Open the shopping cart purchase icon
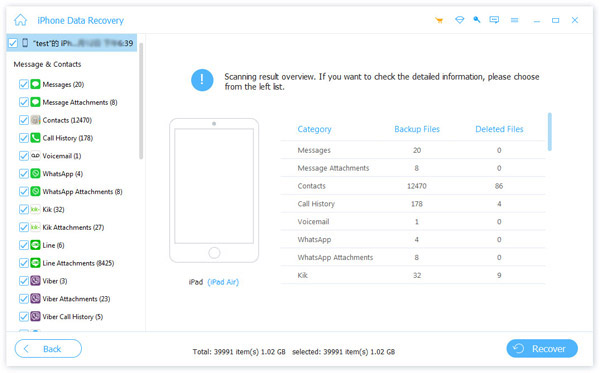The image size is (600, 373). pyautogui.click(x=439, y=20)
